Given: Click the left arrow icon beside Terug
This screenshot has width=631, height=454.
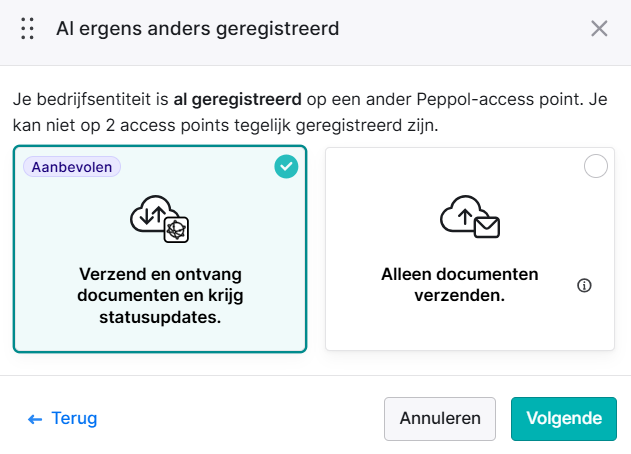Looking at the screenshot, I should click(x=35, y=419).
